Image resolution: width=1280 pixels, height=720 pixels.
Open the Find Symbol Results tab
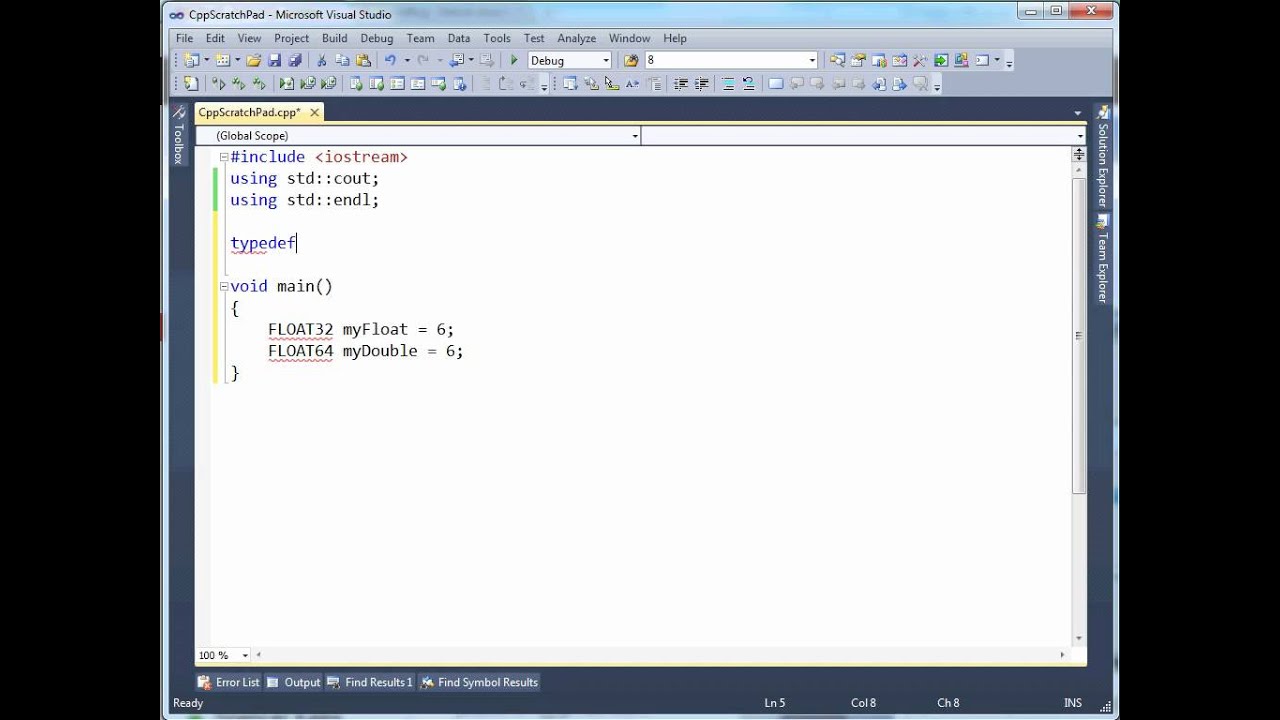click(479, 683)
